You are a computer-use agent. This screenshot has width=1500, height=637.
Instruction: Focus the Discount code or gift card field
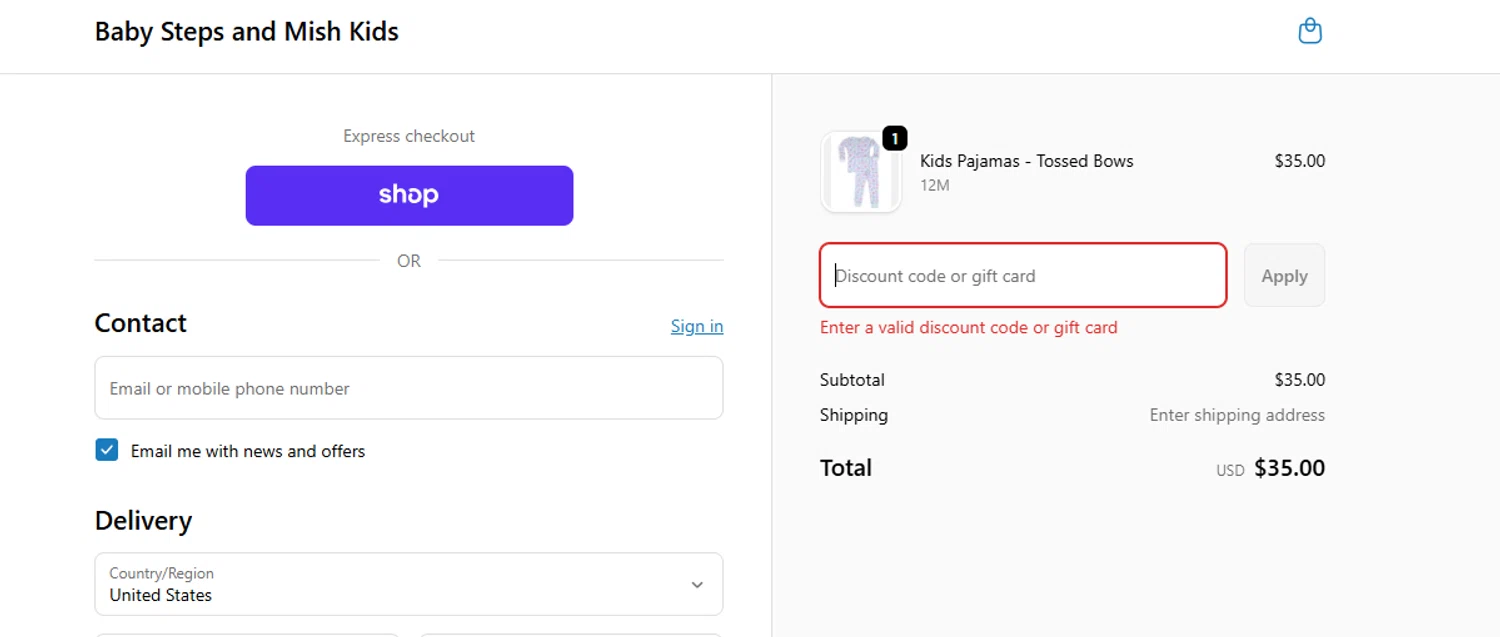[x=1023, y=275]
